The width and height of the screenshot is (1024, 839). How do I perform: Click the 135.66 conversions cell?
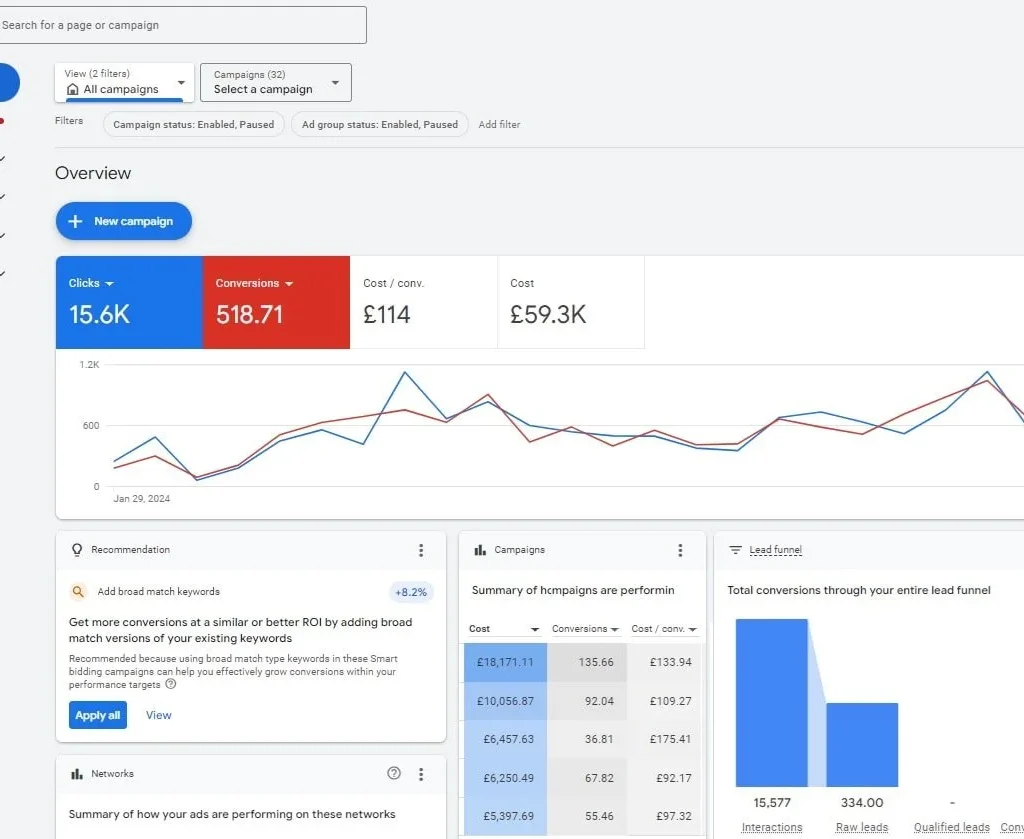point(587,662)
